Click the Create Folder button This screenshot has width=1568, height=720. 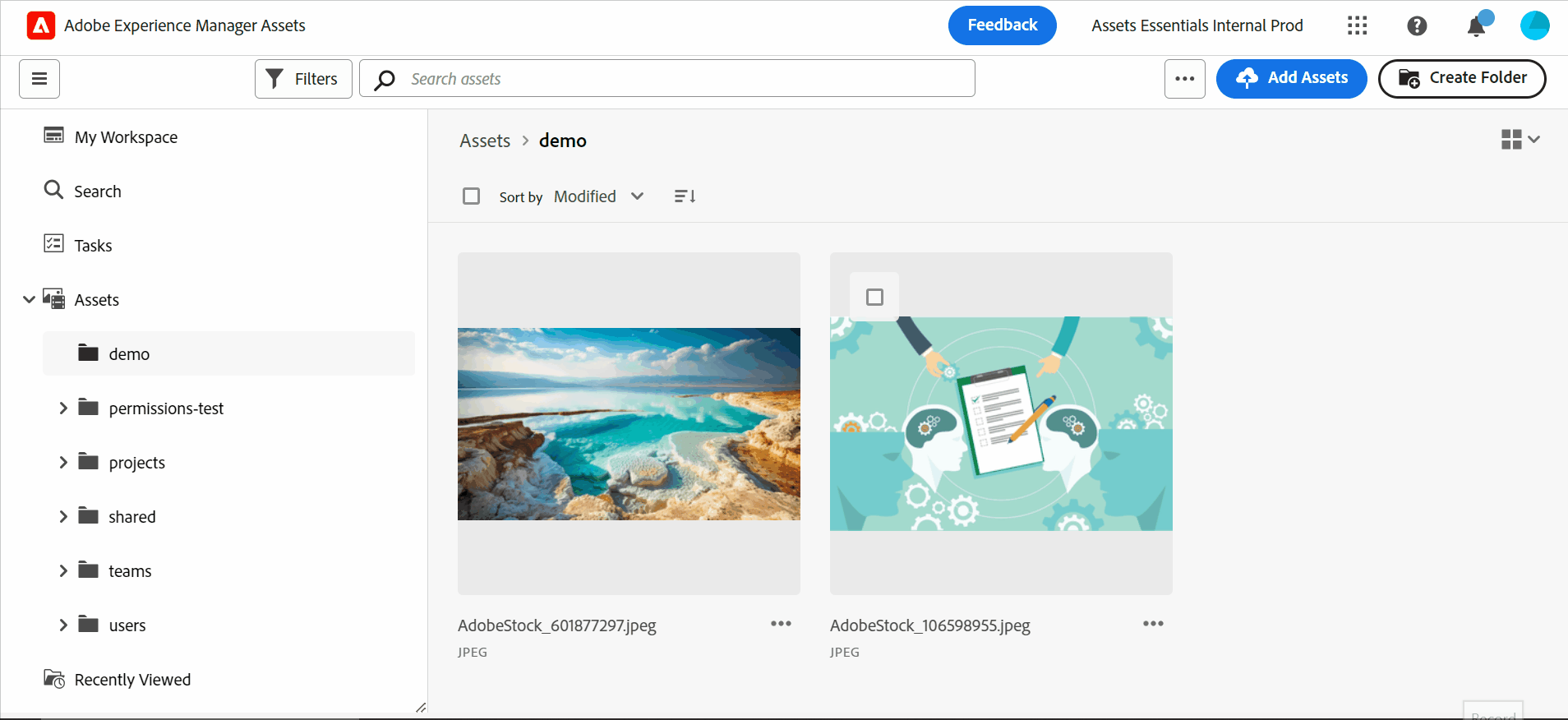point(1462,79)
